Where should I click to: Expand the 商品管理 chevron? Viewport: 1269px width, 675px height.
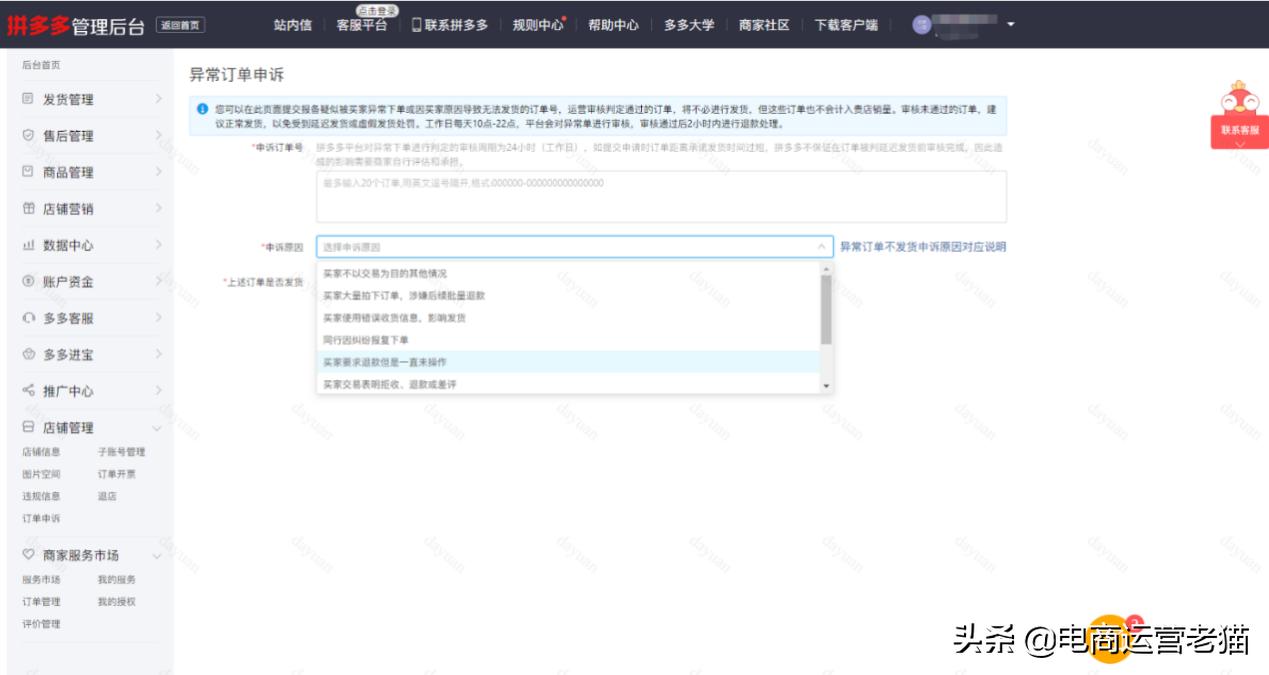pyautogui.click(x=158, y=172)
